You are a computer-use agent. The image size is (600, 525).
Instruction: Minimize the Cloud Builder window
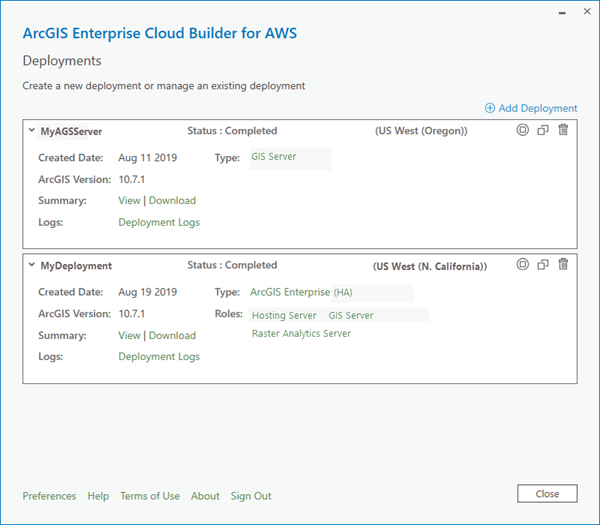(x=562, y=13)
